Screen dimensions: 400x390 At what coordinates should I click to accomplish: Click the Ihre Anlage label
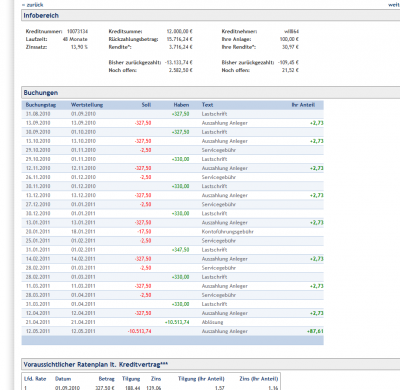pos(236,39)
